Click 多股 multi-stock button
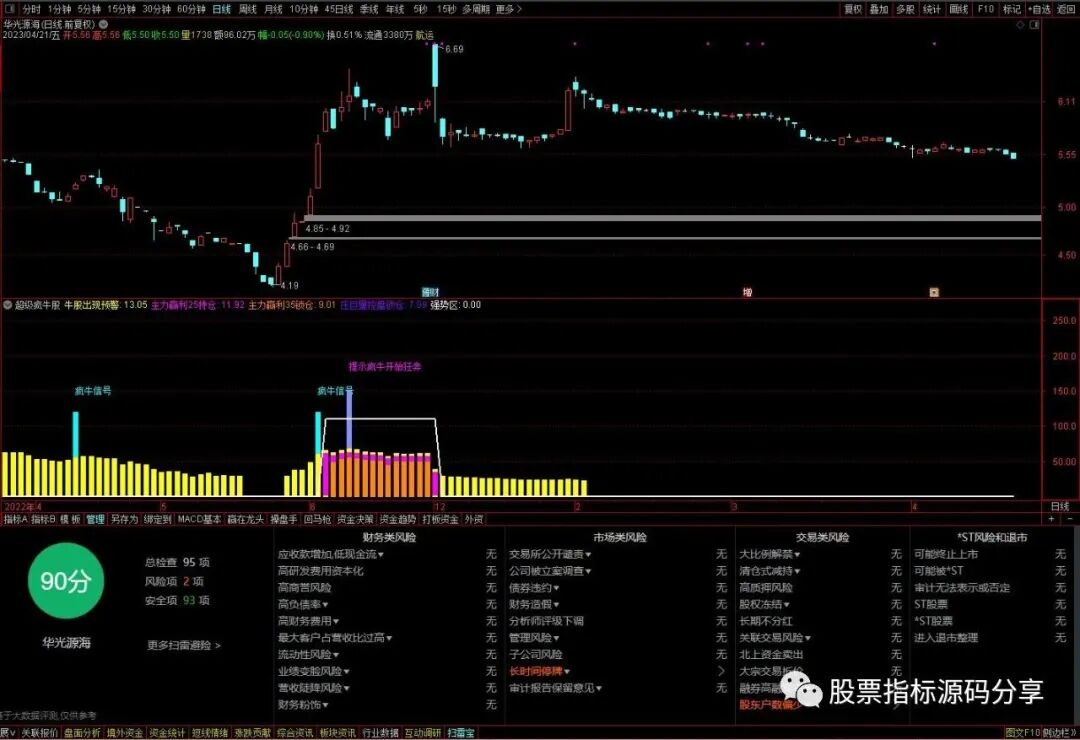This screenshot has width=1080, height=740. pos(905,9)
